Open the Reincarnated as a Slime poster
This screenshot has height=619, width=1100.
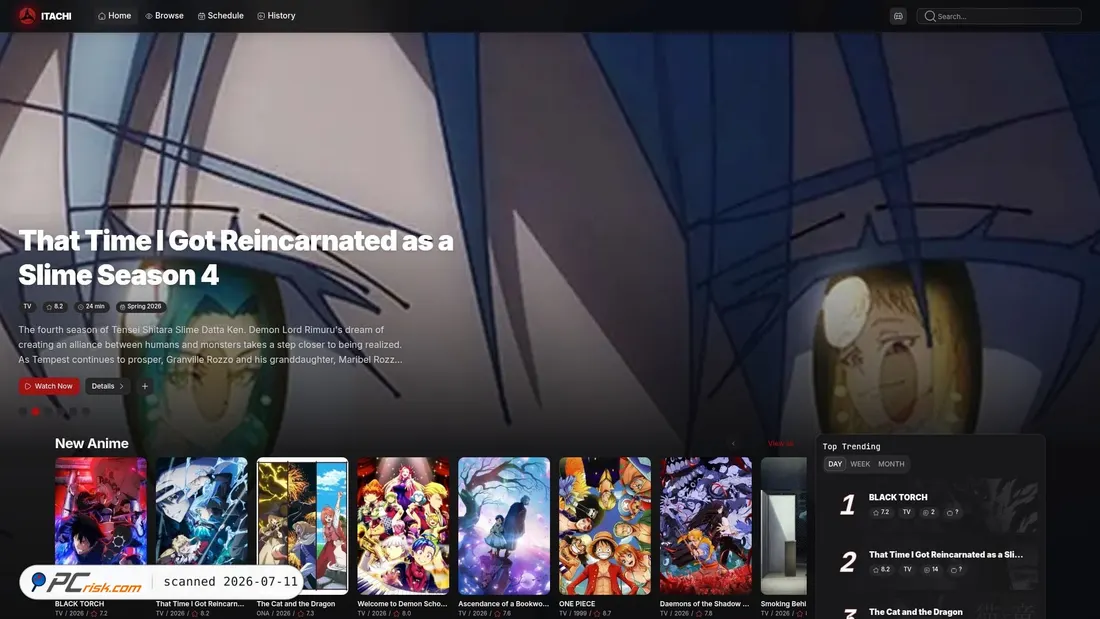point(201,526)
